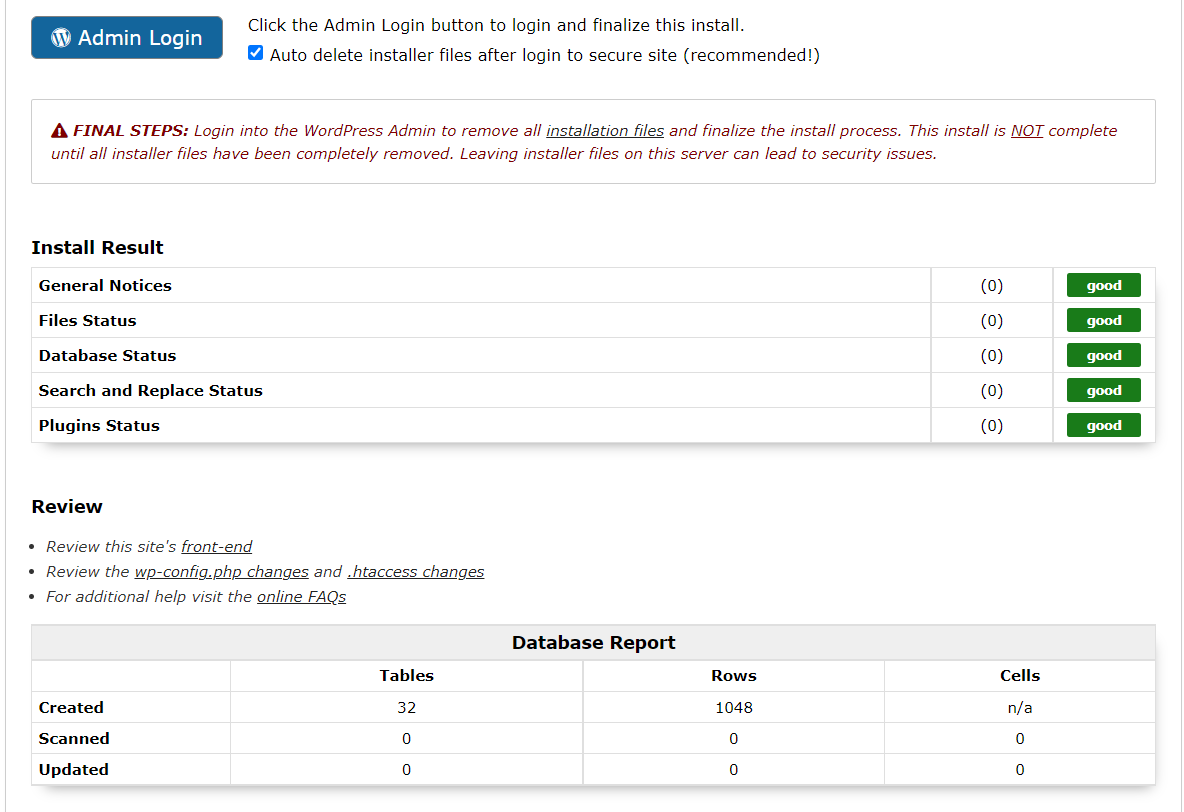Screen dimensions: 1184x812
Task: Expand the Files Status row
Action: click(x=88, y=321)
